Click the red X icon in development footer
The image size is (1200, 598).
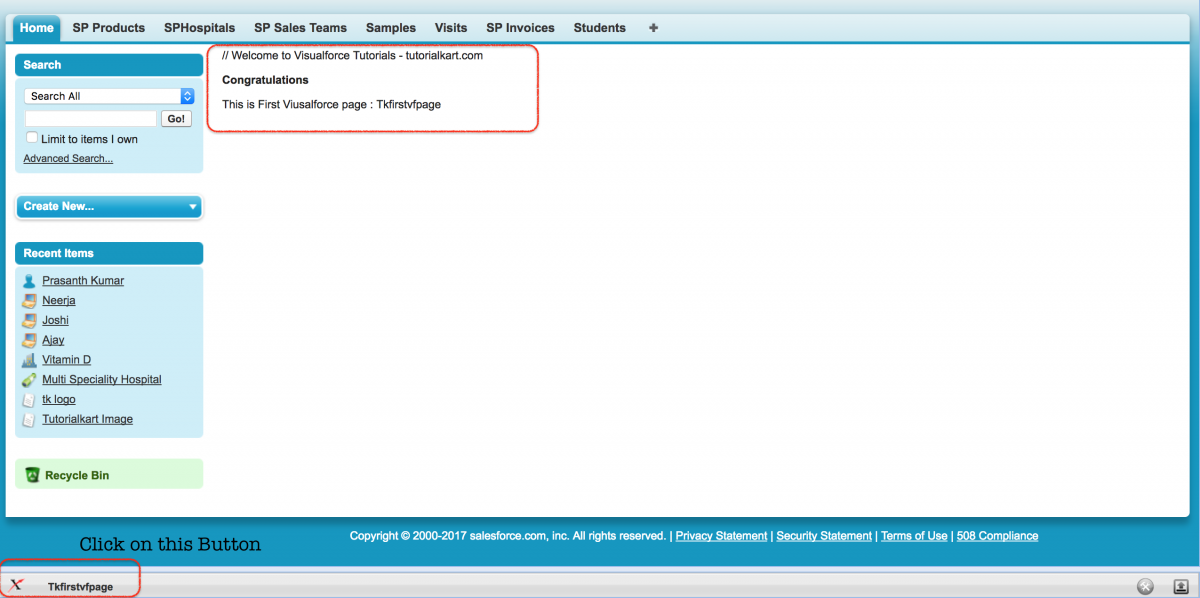(16, 586)
